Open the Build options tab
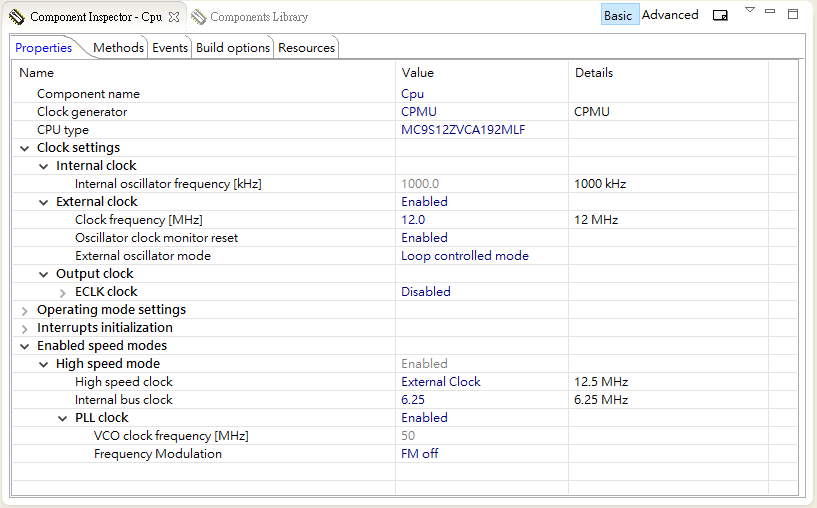Viewport: 817px width, 508px height. tap(233, 47)
